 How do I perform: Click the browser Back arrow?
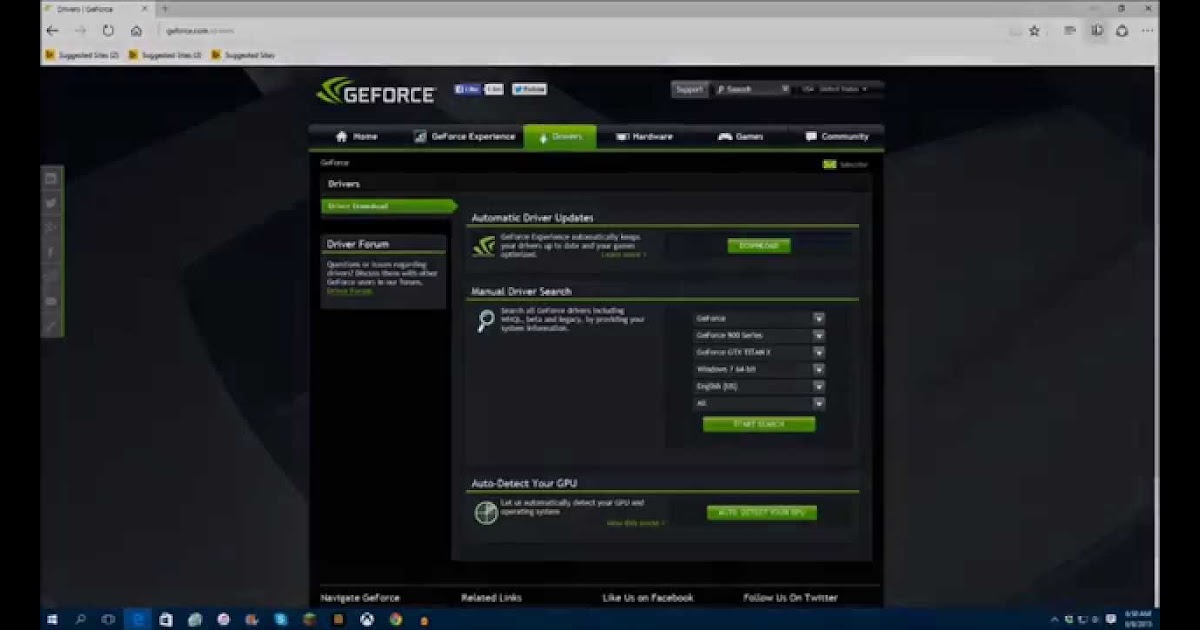pos(53,31)
